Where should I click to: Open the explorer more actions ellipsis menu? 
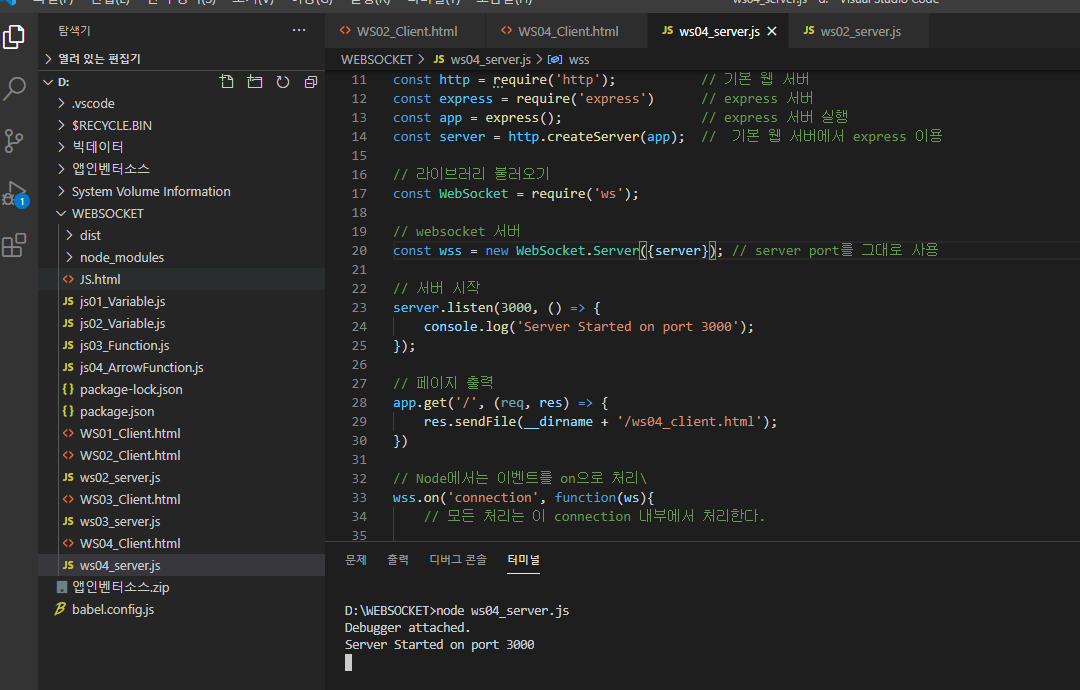coord(299,30)
